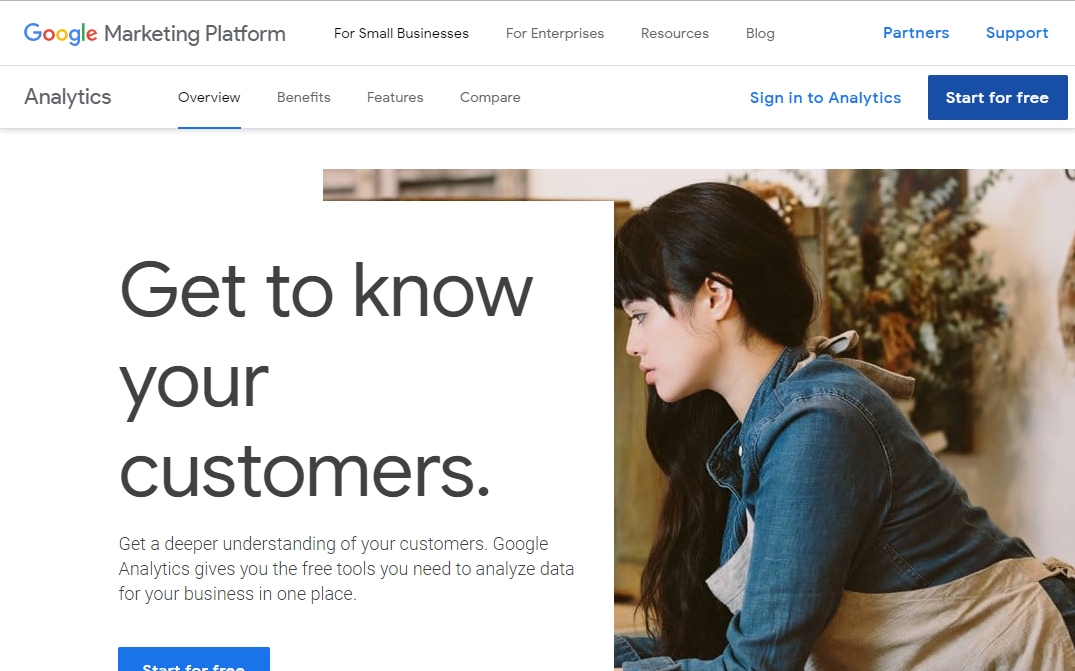Open the Support link
The height and width of the screenshot is (671, 1075).
(x=1017, y=33)
